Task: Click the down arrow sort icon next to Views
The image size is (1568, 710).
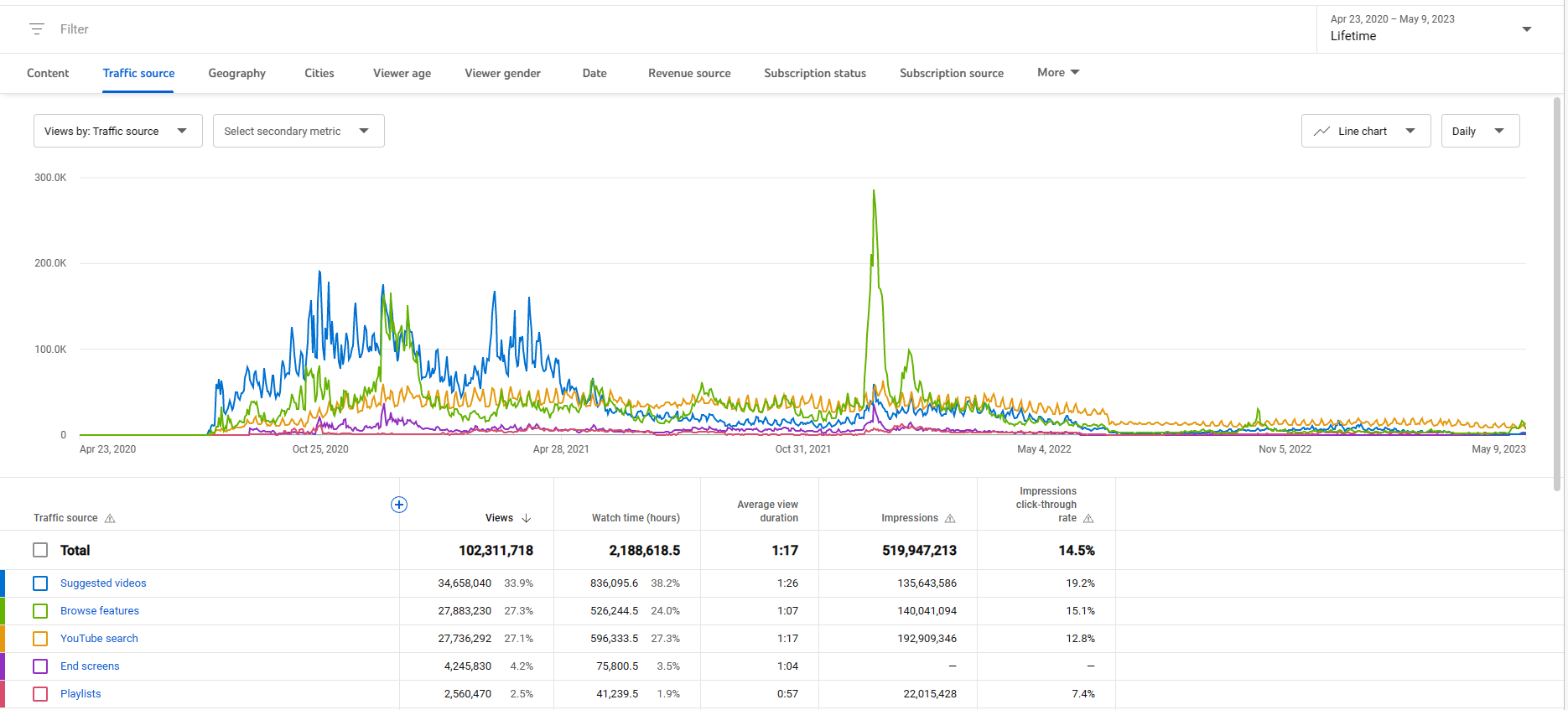Action: (527, 518)
